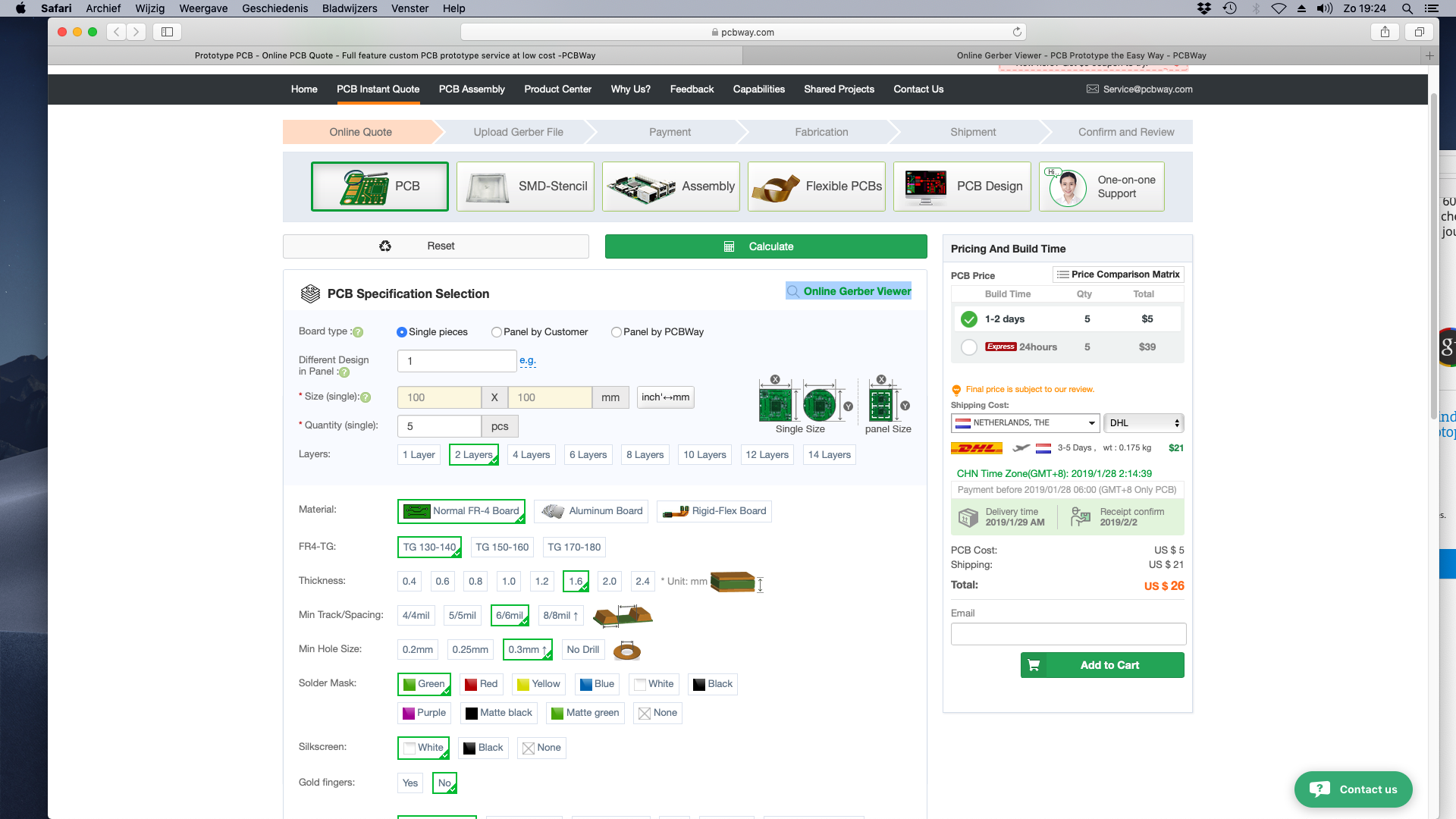Open the Bladwijzers menu
Screen dimensions: 1456x819
(x=350, y=8)
